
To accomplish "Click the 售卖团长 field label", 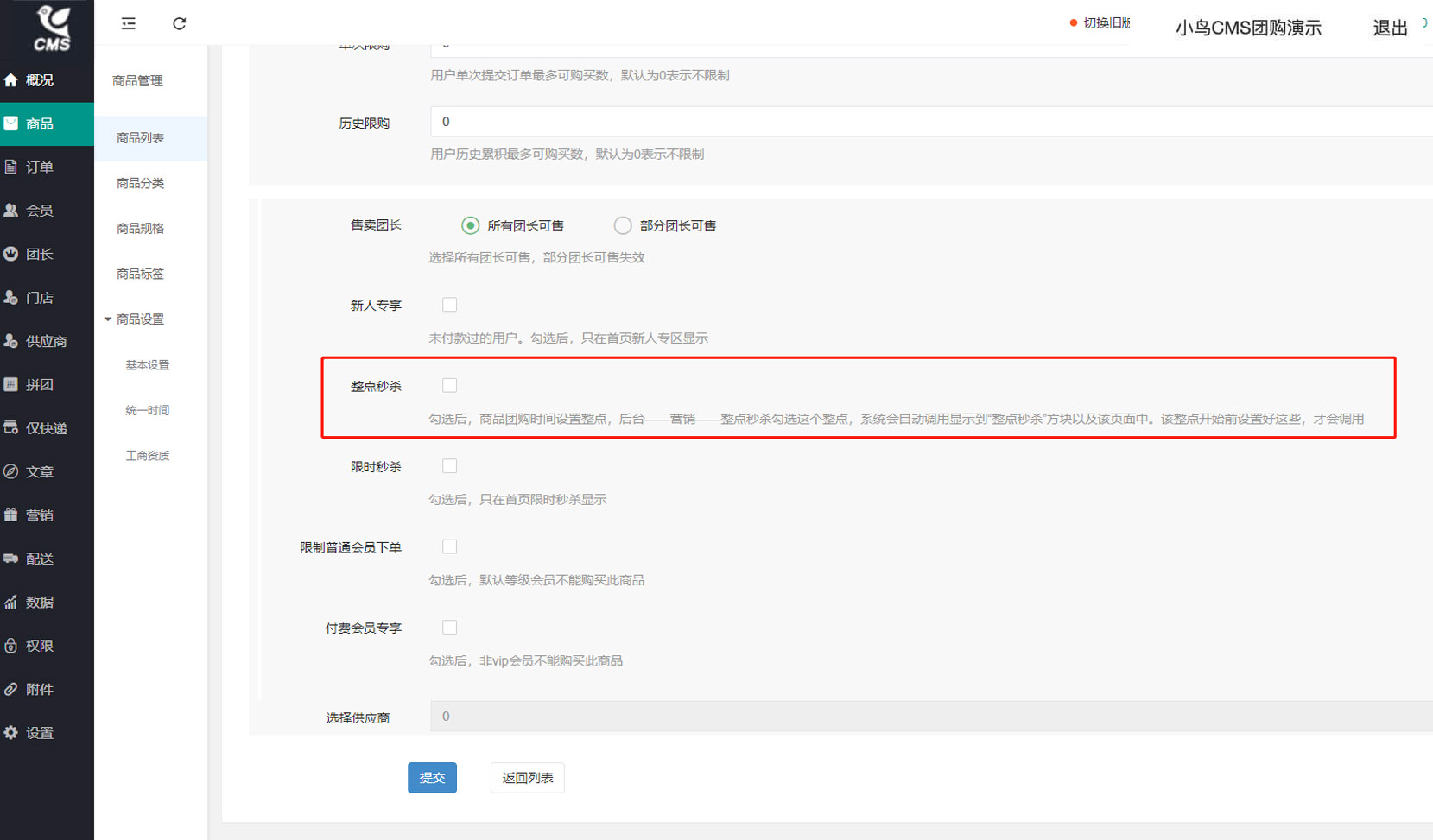I will coord(376,225).
